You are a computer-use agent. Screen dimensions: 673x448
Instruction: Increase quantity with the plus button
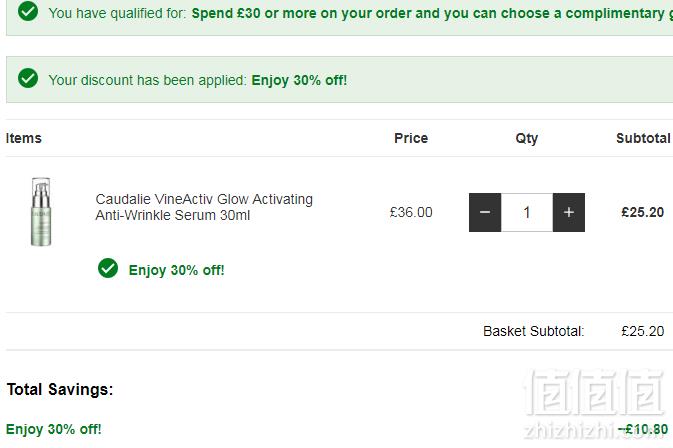point(569,212)
